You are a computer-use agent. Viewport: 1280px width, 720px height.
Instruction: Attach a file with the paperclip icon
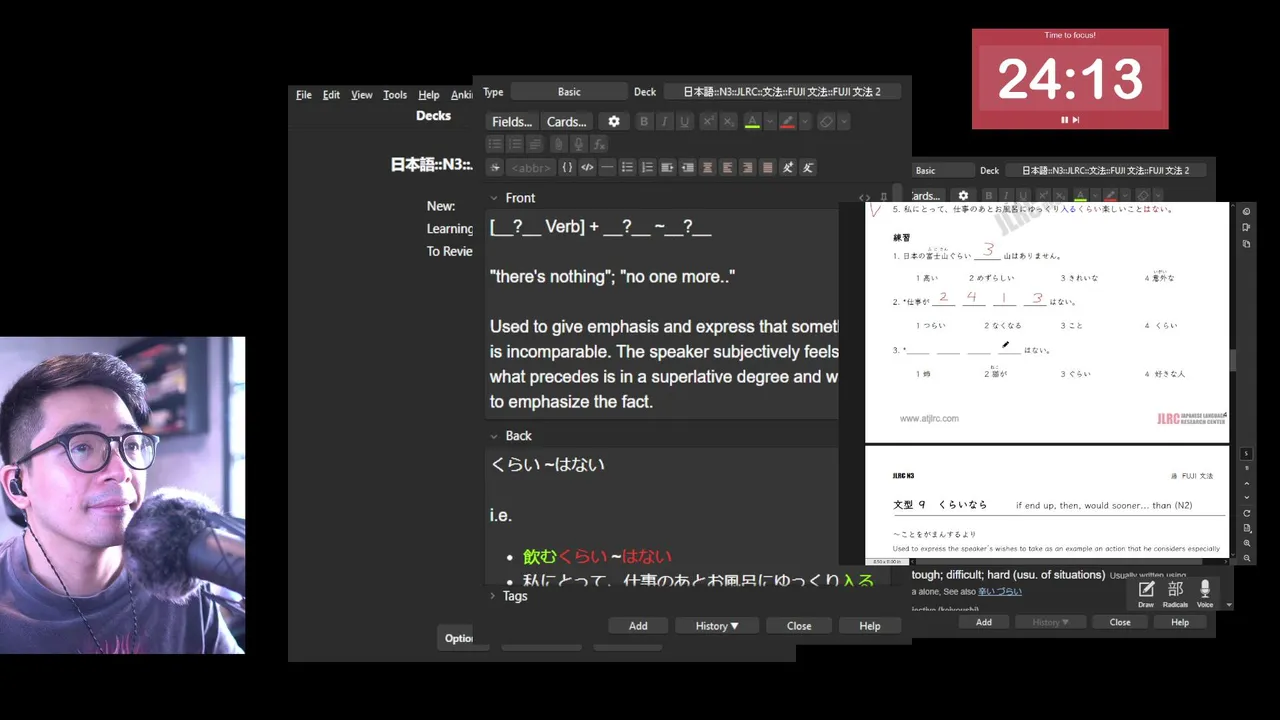coord(558,144)
